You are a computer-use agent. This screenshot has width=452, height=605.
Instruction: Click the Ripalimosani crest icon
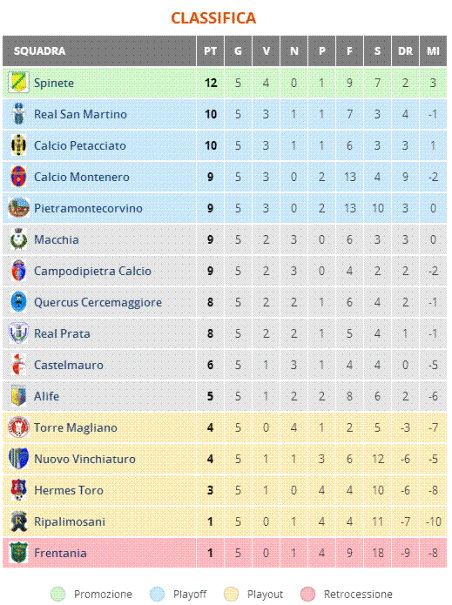19,521
